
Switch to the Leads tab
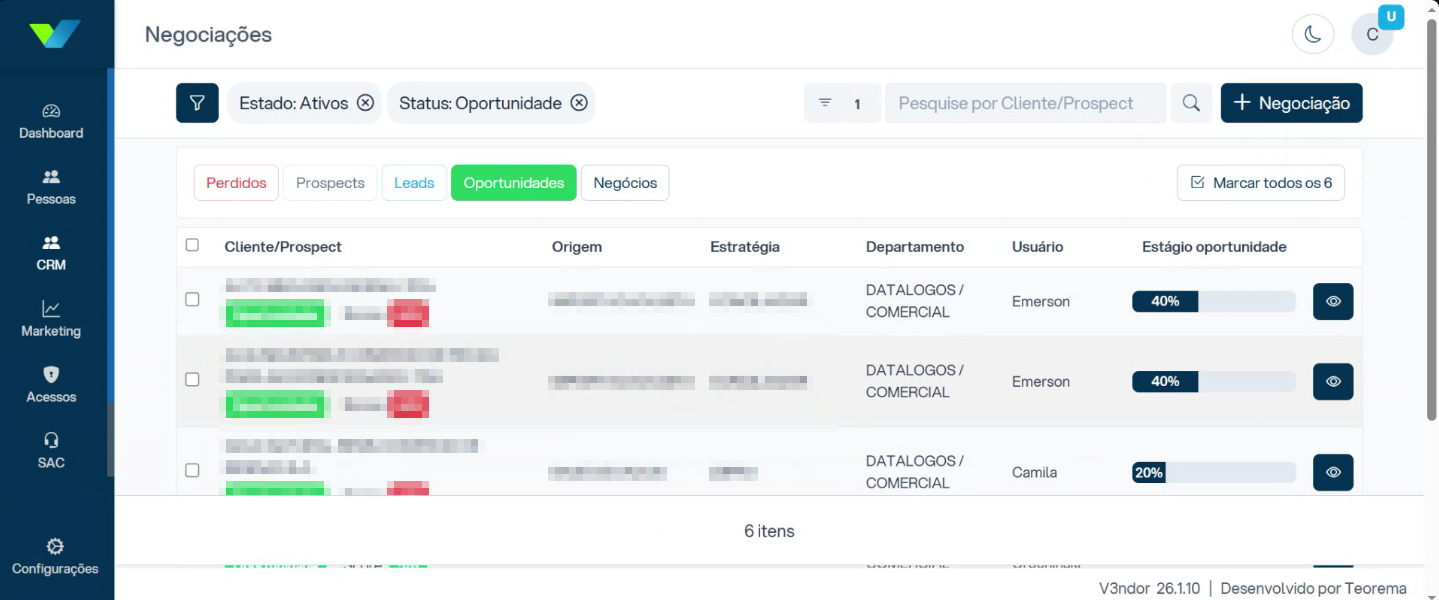point(414,183)
